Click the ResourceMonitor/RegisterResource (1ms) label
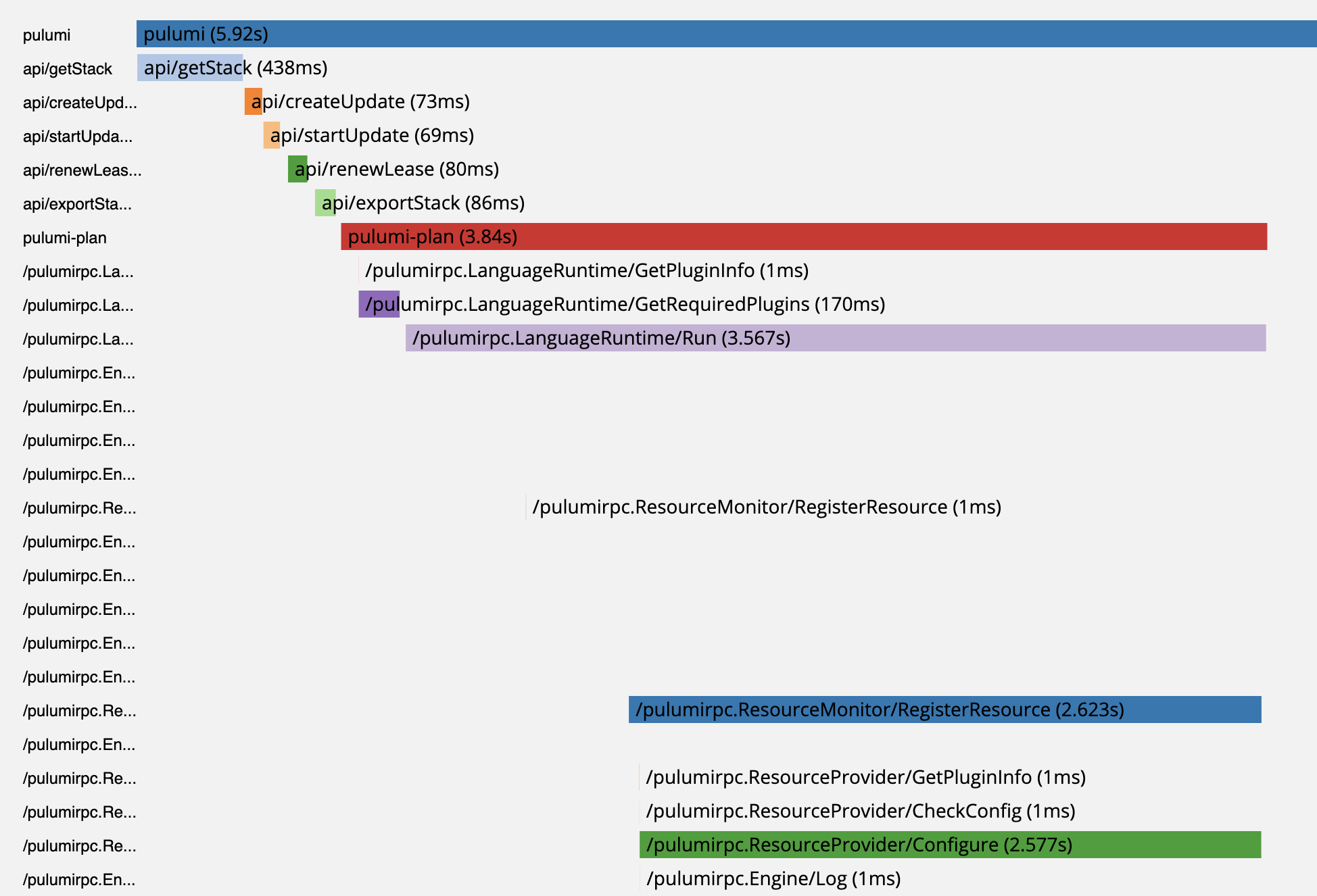Image resolution: width=1317 pixels, height=896 pixels. click(x=764, y=507)
